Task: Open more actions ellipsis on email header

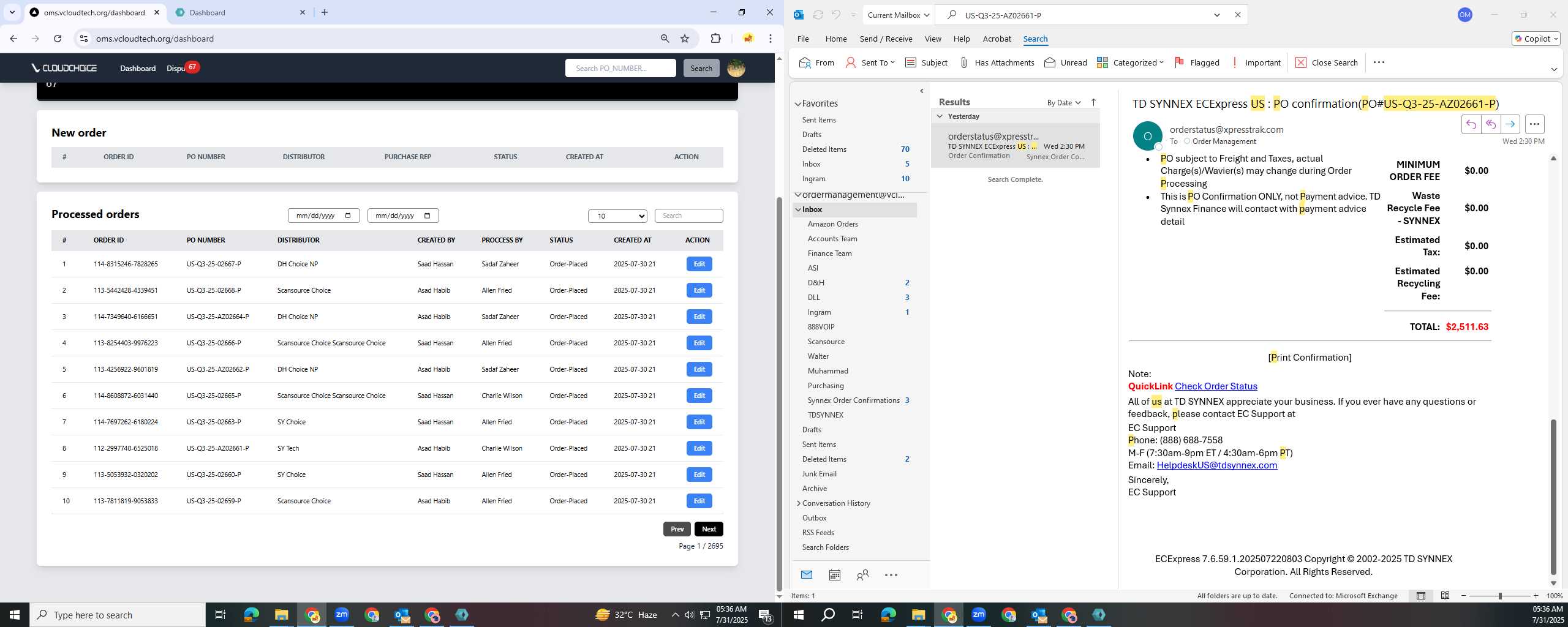Action: 1534,124
